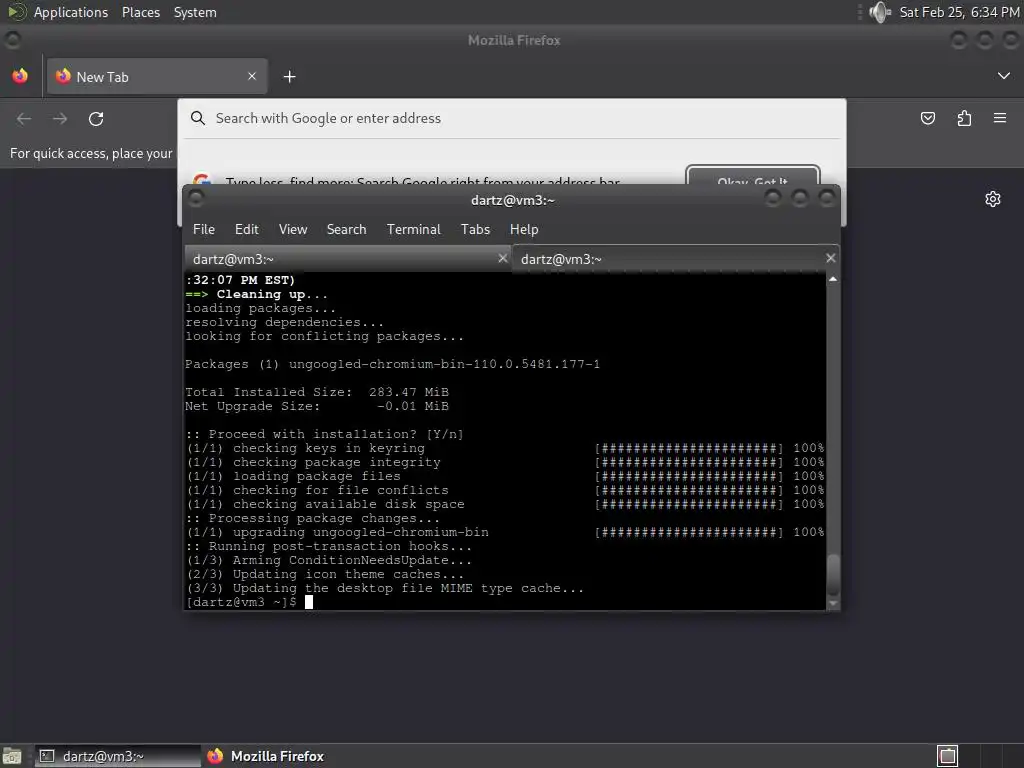The image size is (1024, 768).
Task: Close the second terminal tab
Action: pos(831,259)
